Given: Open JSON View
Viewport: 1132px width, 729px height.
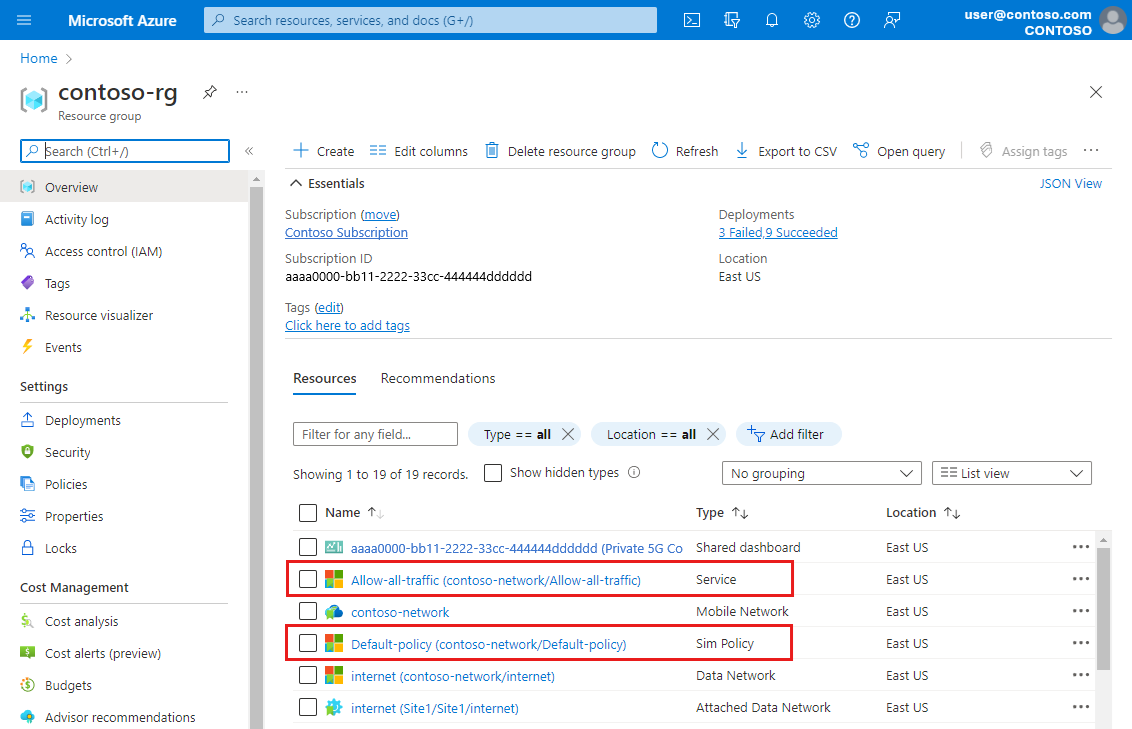Looking at the screenshot, I should (1071, 183).
